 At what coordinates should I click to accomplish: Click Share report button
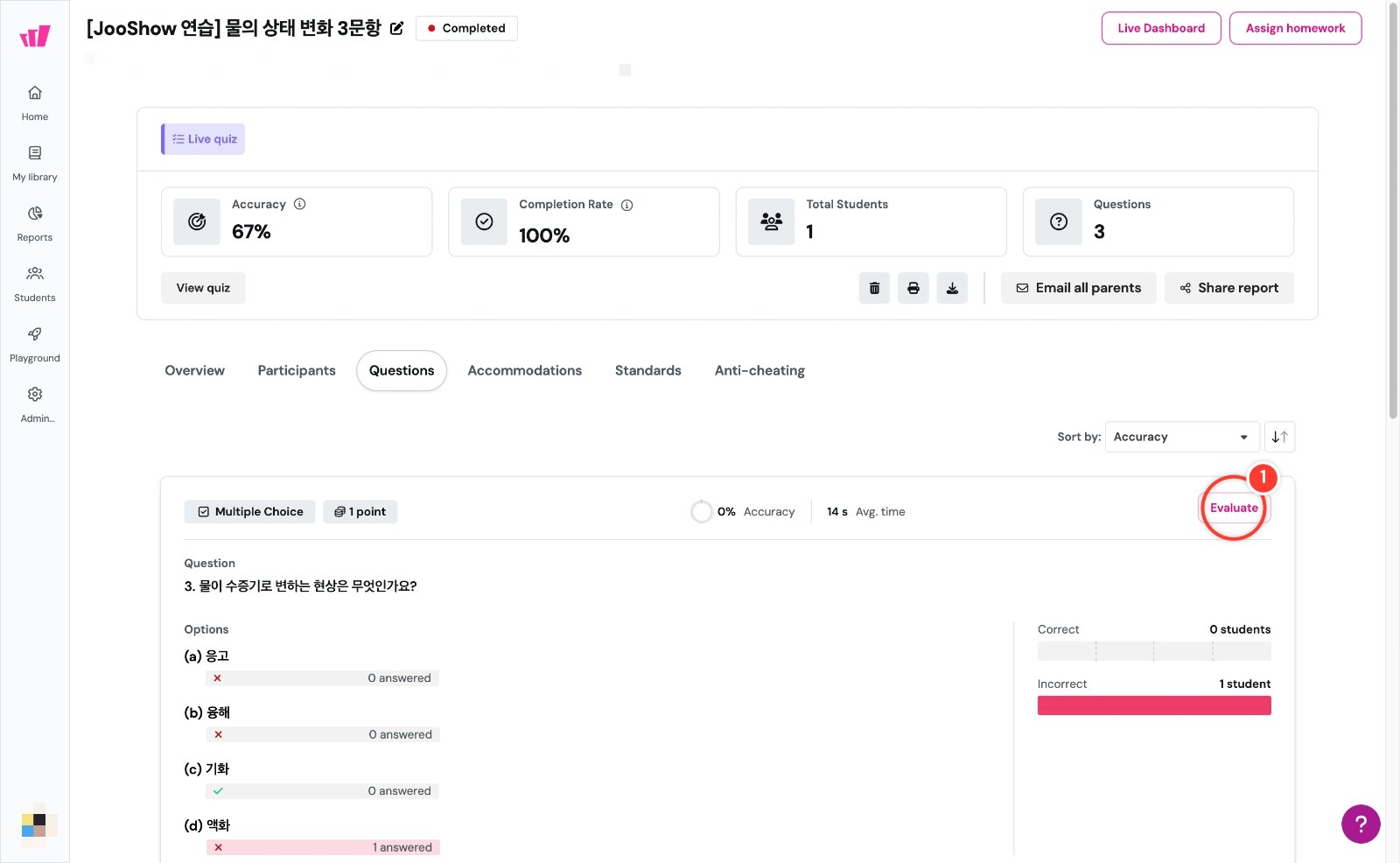(x=1229, y=288)
